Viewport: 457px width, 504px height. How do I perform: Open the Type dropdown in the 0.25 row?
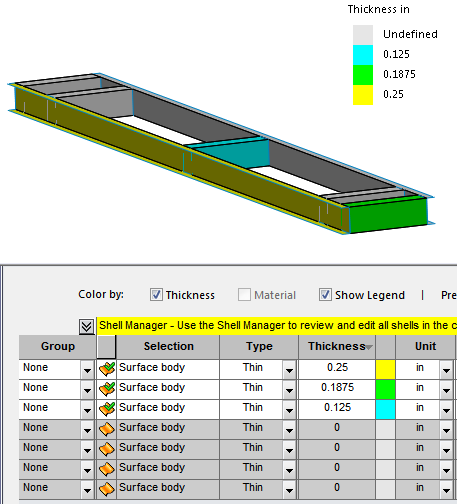click(289, 370)
